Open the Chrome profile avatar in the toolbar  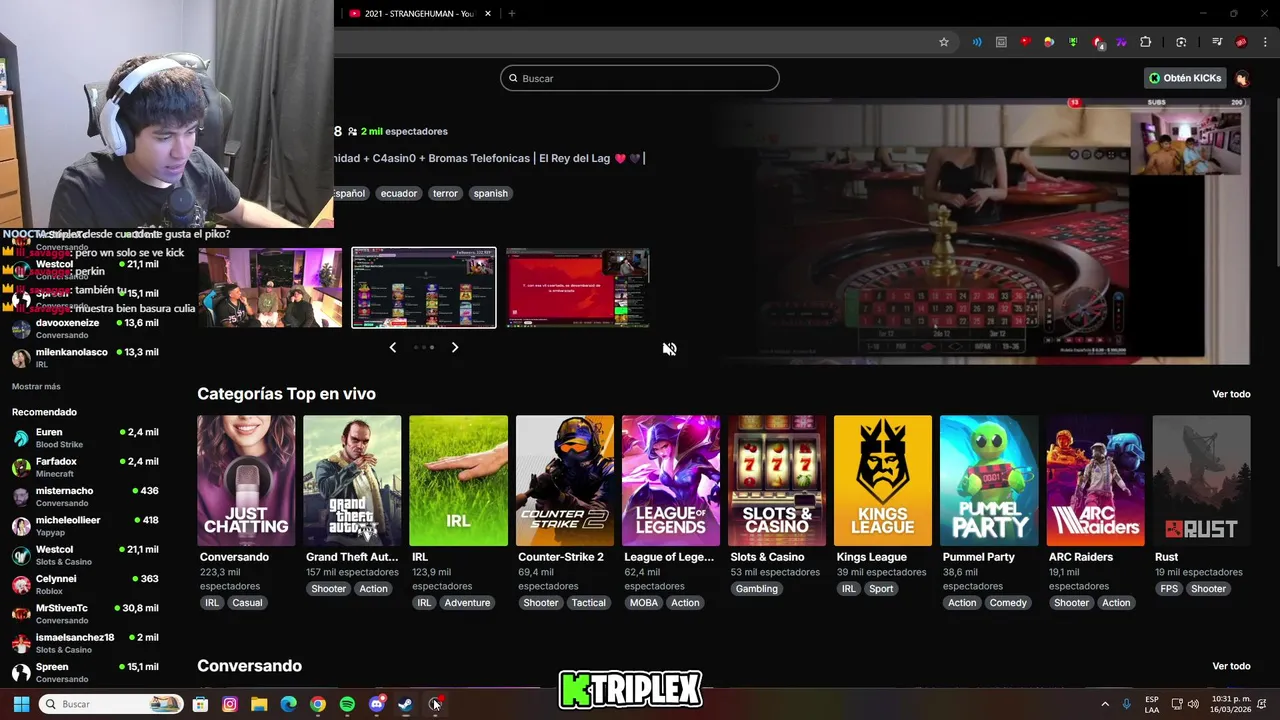click(1241, 42)
